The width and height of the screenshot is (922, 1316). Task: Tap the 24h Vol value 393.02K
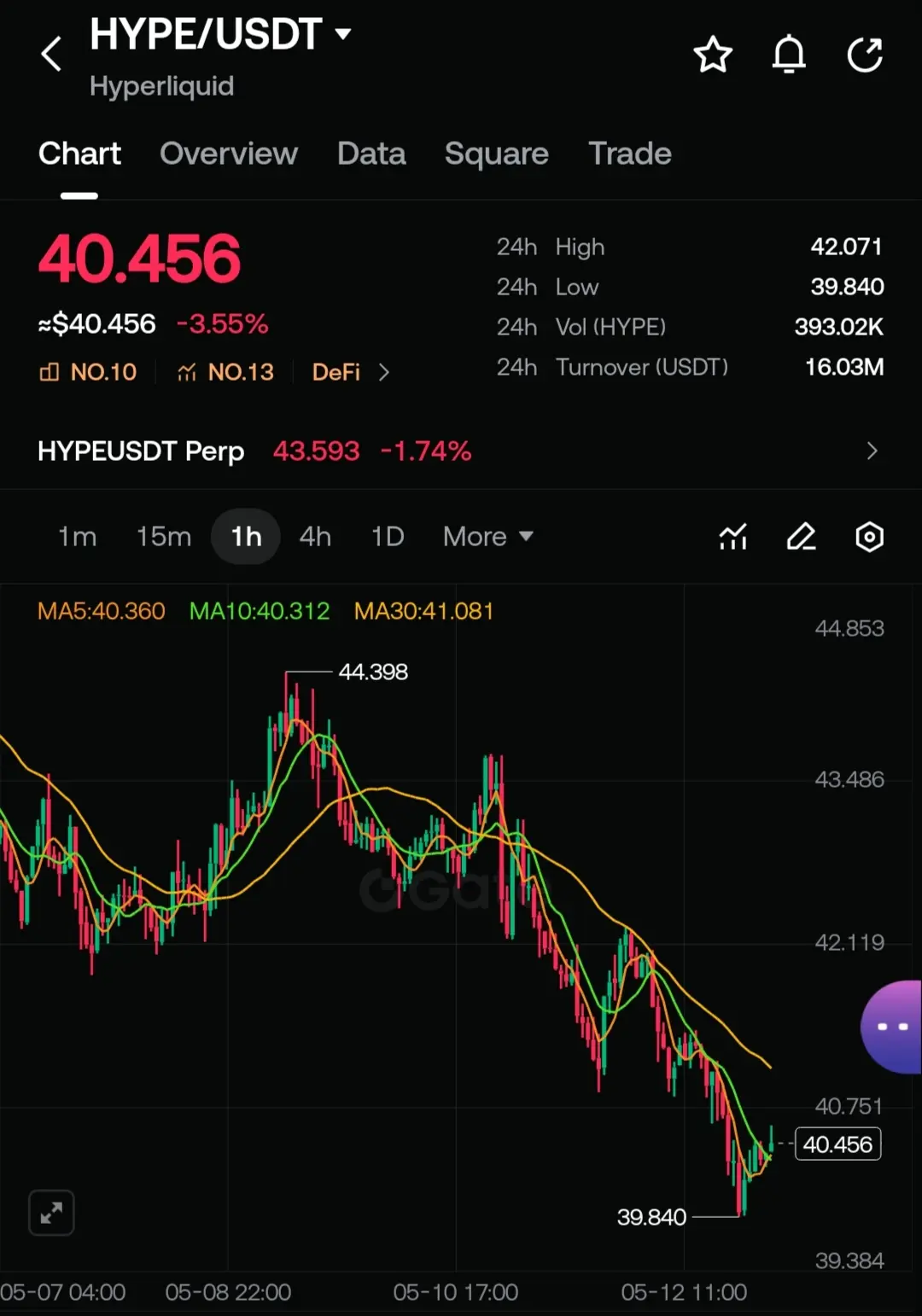click(839, 327)
